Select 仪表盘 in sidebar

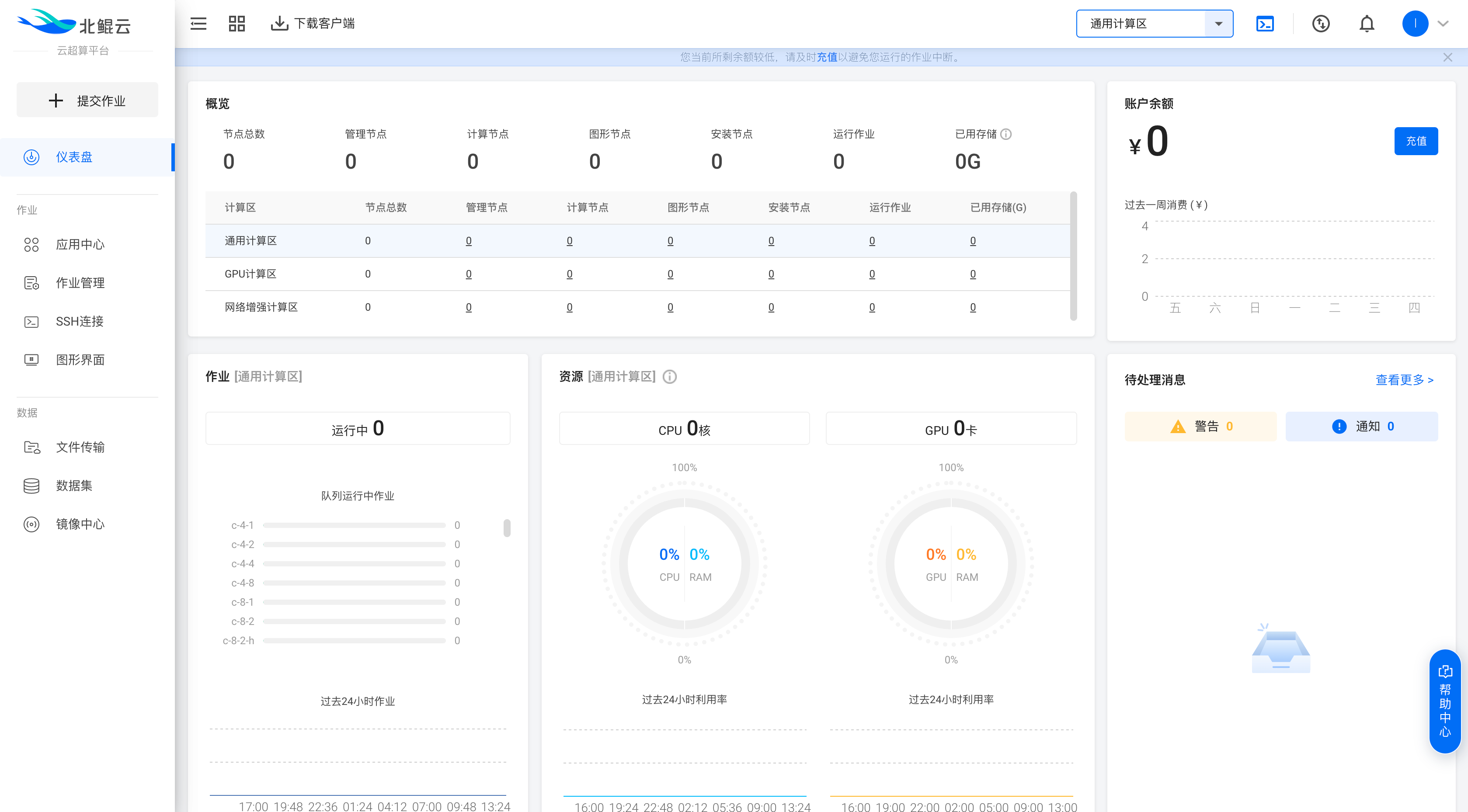coord(87,157)
